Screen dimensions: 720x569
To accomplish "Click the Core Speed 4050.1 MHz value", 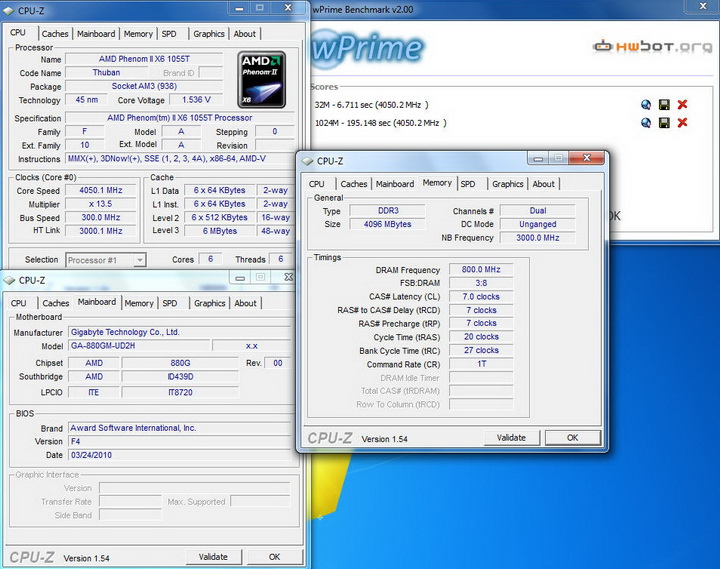I will (x=101, y=190).
